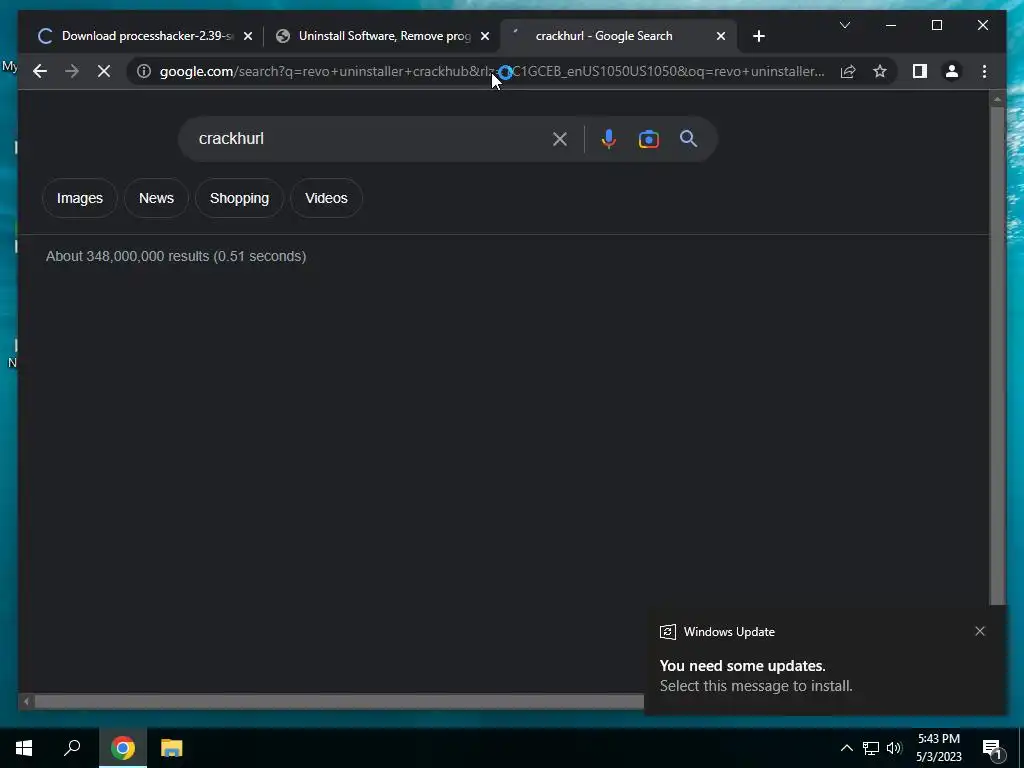Image resolution: width=1024 pixels, height=768 pixels.
Task: Open the network tray icon
Action: [871, 748]
